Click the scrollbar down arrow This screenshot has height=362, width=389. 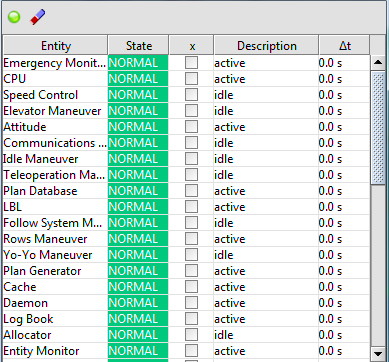(x=378, y=353)
